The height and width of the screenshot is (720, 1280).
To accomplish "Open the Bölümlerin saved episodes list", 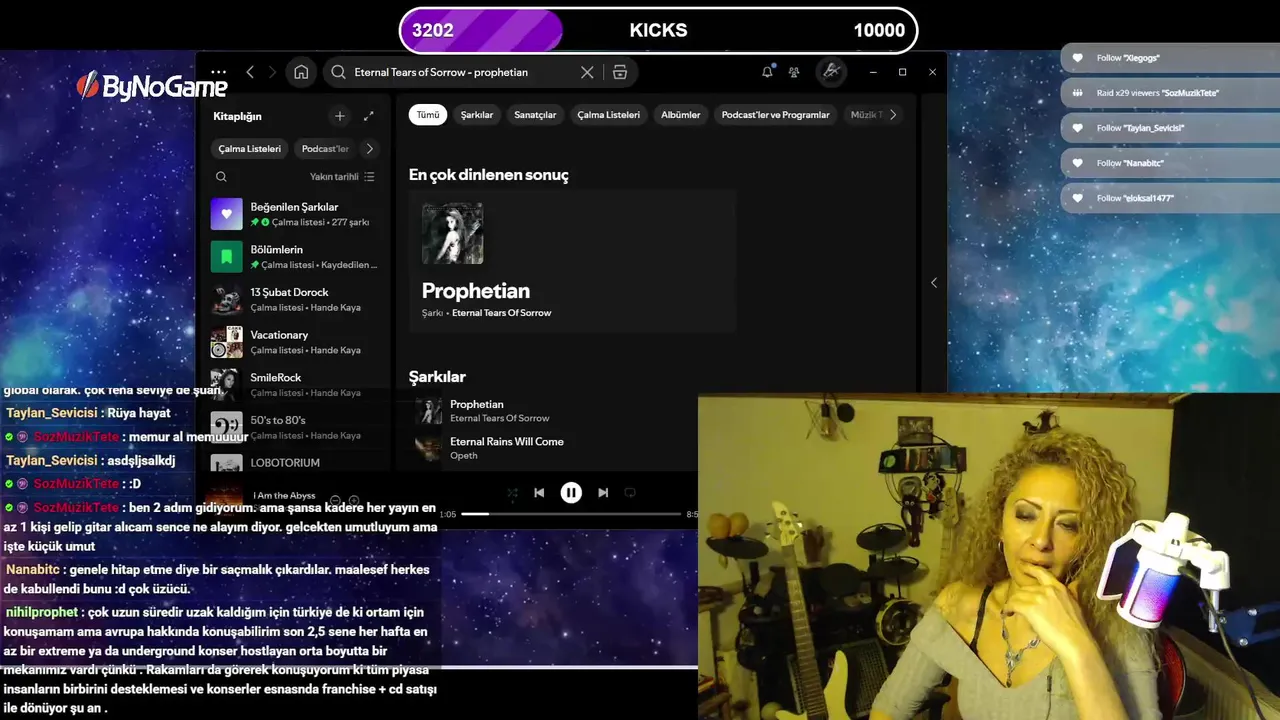I will pos(296,257).
